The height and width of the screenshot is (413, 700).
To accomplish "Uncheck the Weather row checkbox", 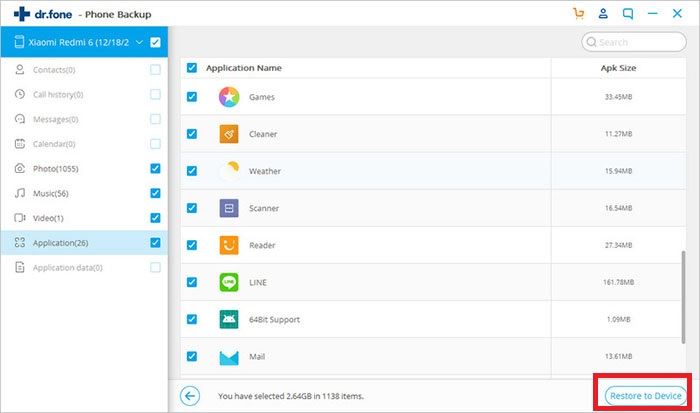I will pyautogui.click(x=192, y=171).
